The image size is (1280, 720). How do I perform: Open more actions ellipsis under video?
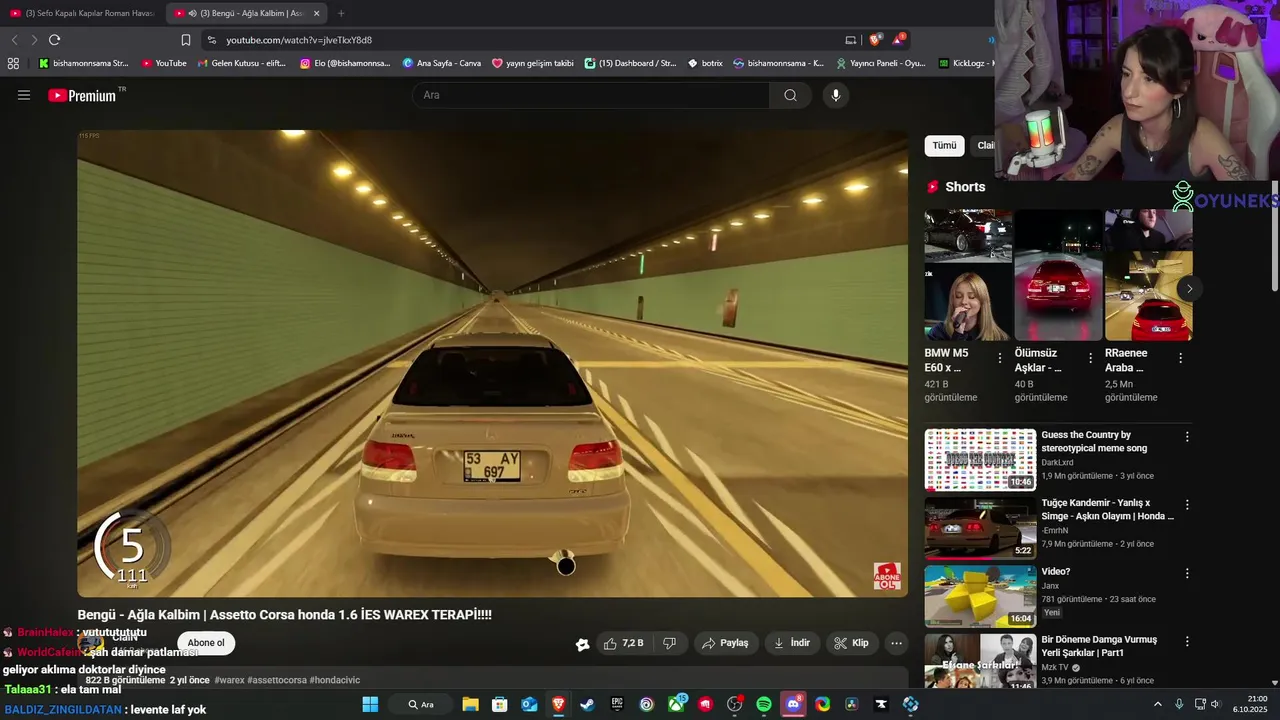897,643
